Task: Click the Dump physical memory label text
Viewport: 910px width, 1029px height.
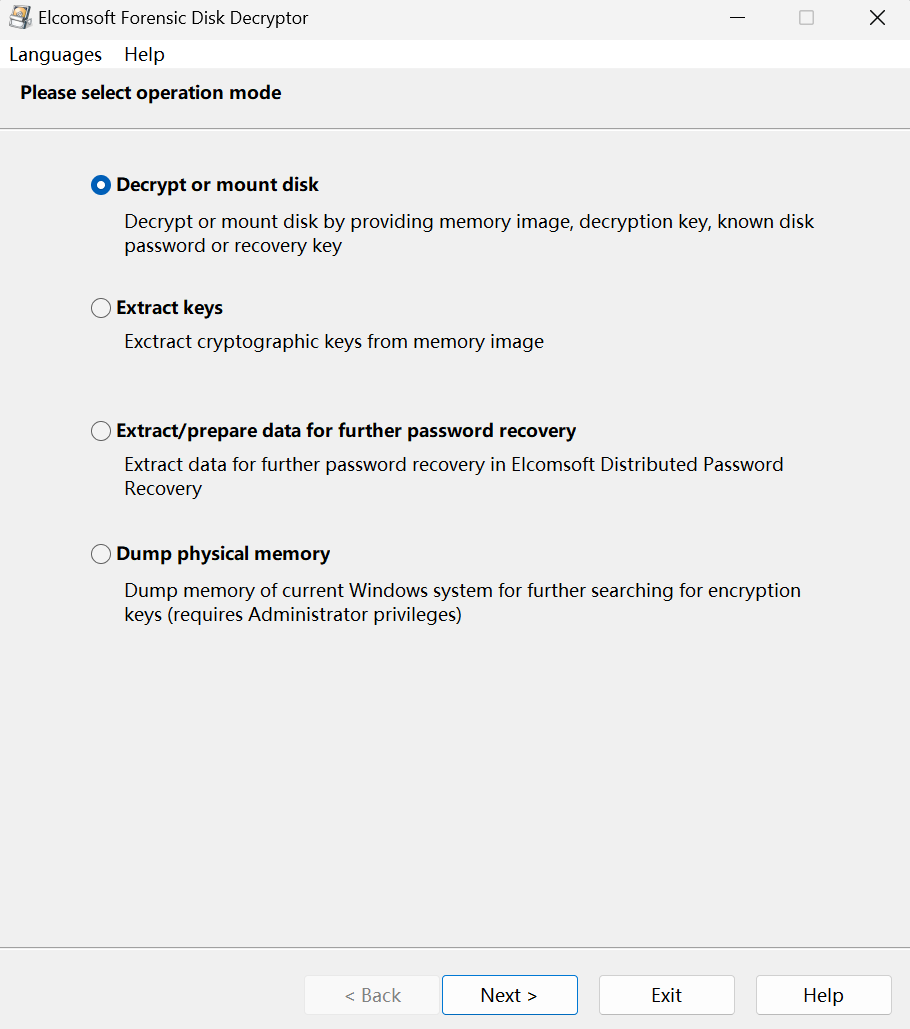Action: 223,554
